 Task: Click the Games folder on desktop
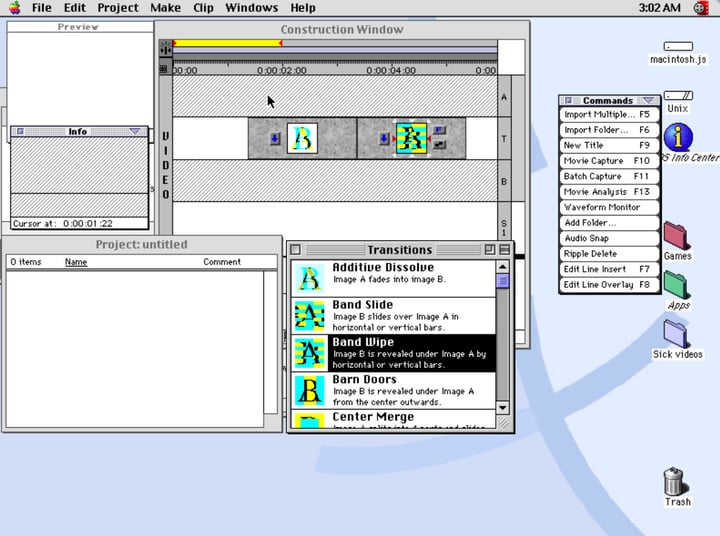tap(677, 236)
